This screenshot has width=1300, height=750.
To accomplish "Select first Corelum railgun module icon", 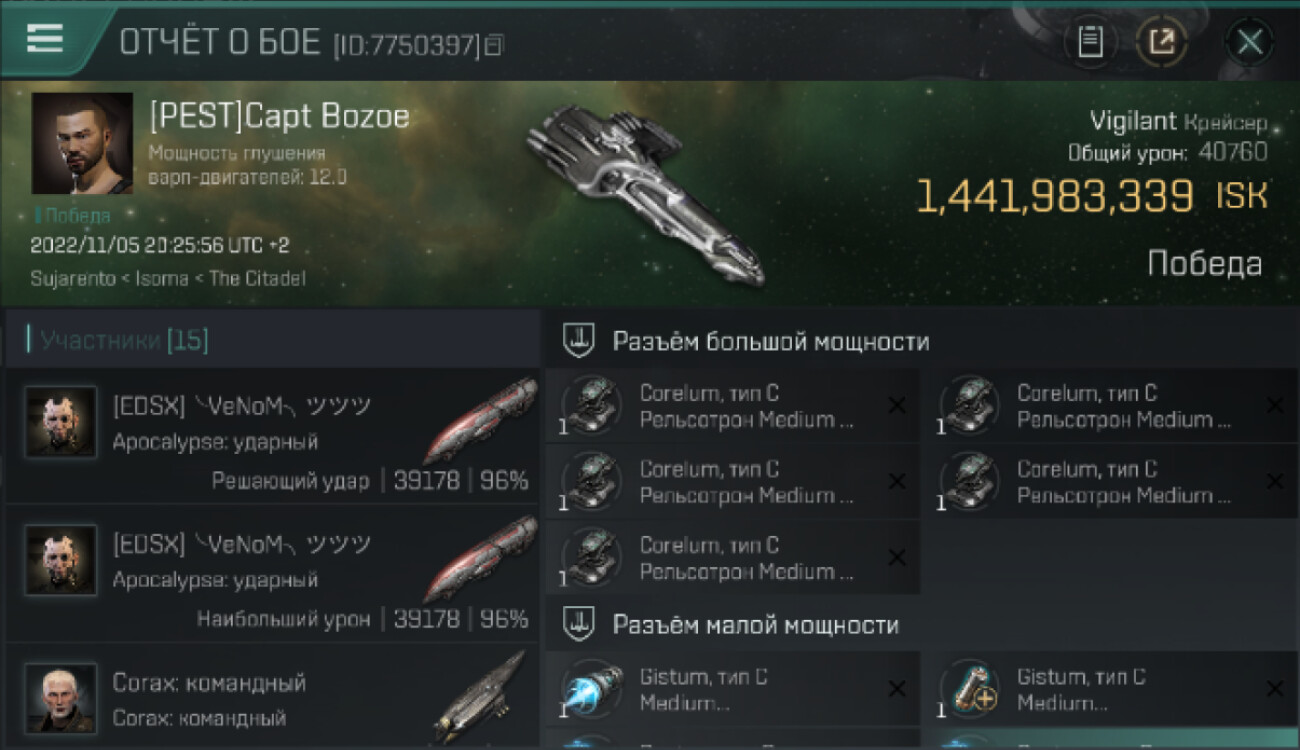I will click(591, 405).
